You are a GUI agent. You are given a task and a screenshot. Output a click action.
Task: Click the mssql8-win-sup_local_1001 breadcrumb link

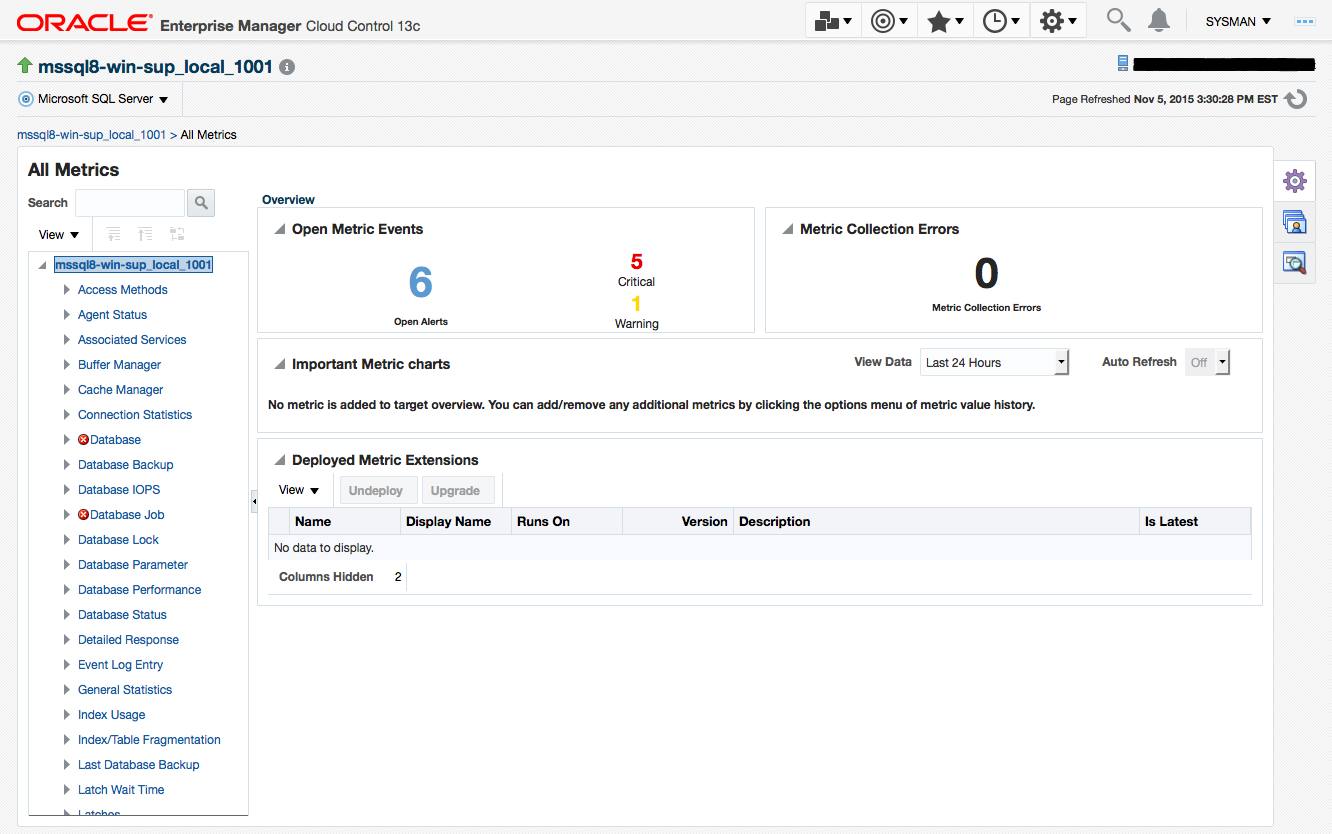91,135
